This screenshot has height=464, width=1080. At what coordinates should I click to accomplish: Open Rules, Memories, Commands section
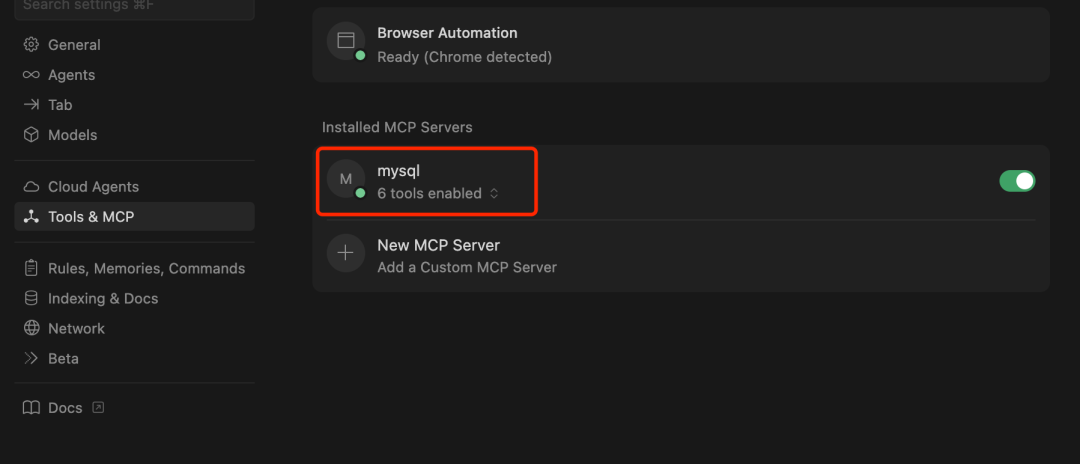click(x=146, y=269)
